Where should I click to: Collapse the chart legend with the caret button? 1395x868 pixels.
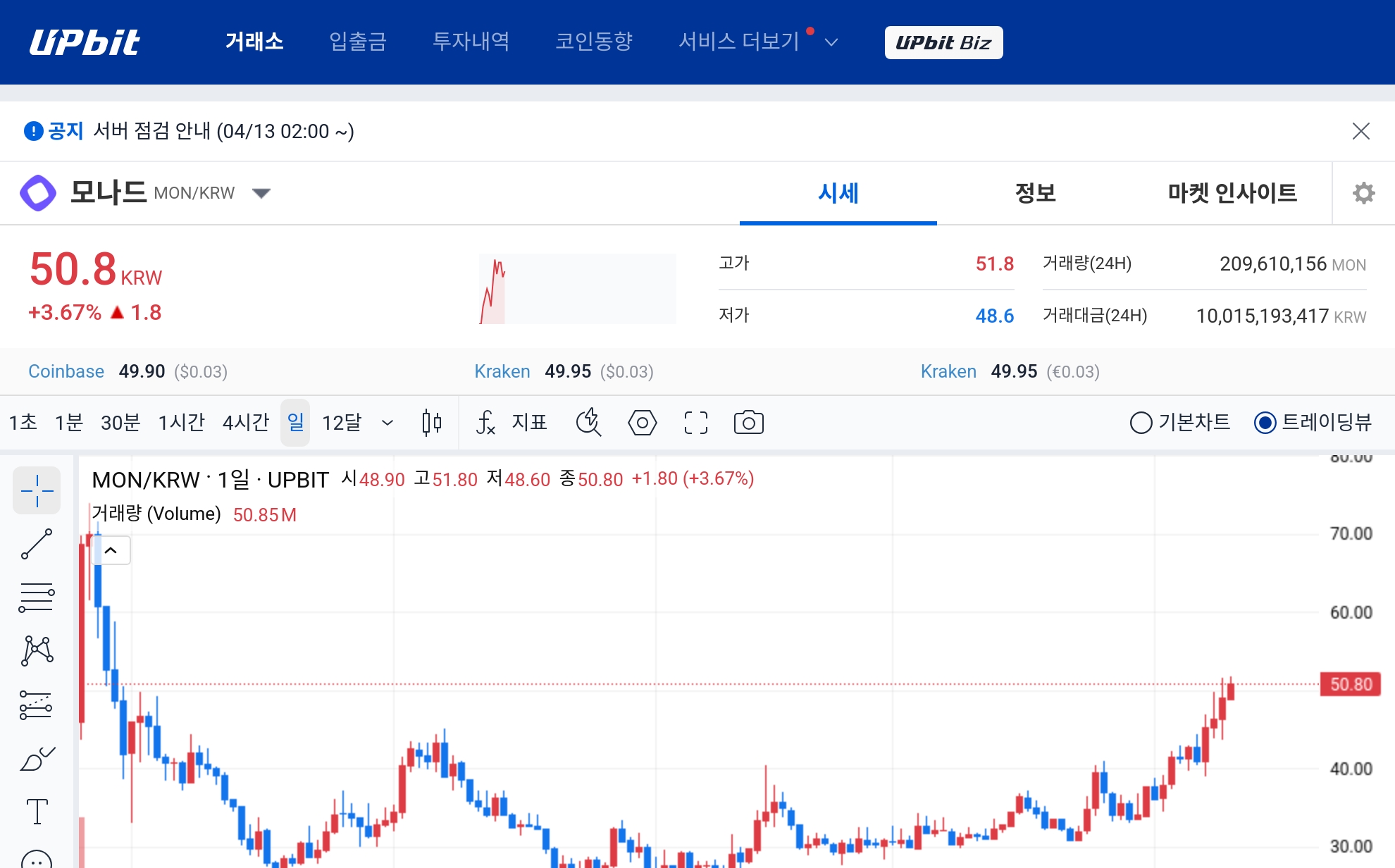click(x=111, y=550)
